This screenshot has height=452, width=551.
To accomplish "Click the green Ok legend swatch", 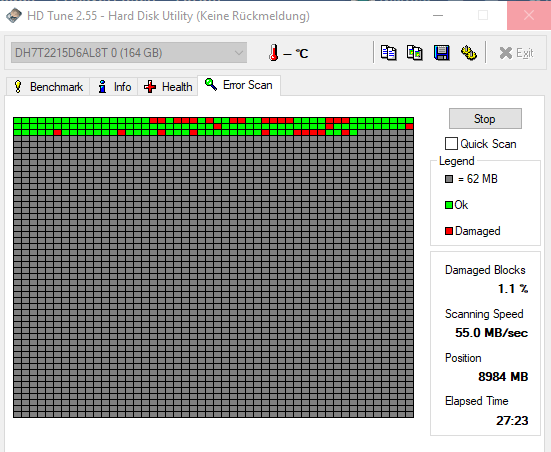I will pyautogui.click(x=449, y=205).
